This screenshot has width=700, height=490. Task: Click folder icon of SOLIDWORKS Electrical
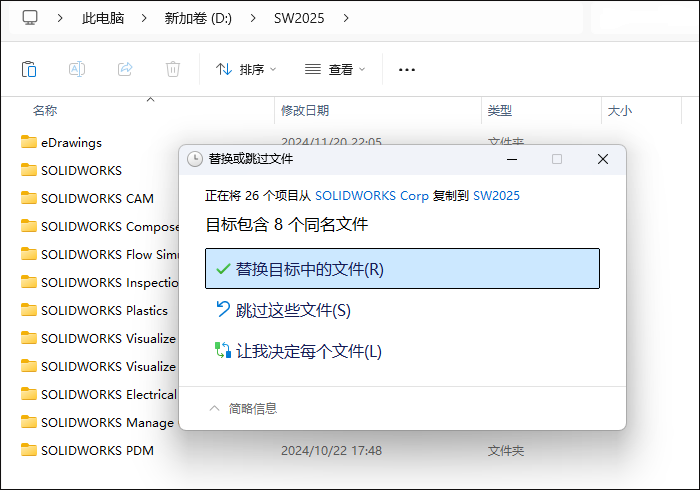coord(29,394)
